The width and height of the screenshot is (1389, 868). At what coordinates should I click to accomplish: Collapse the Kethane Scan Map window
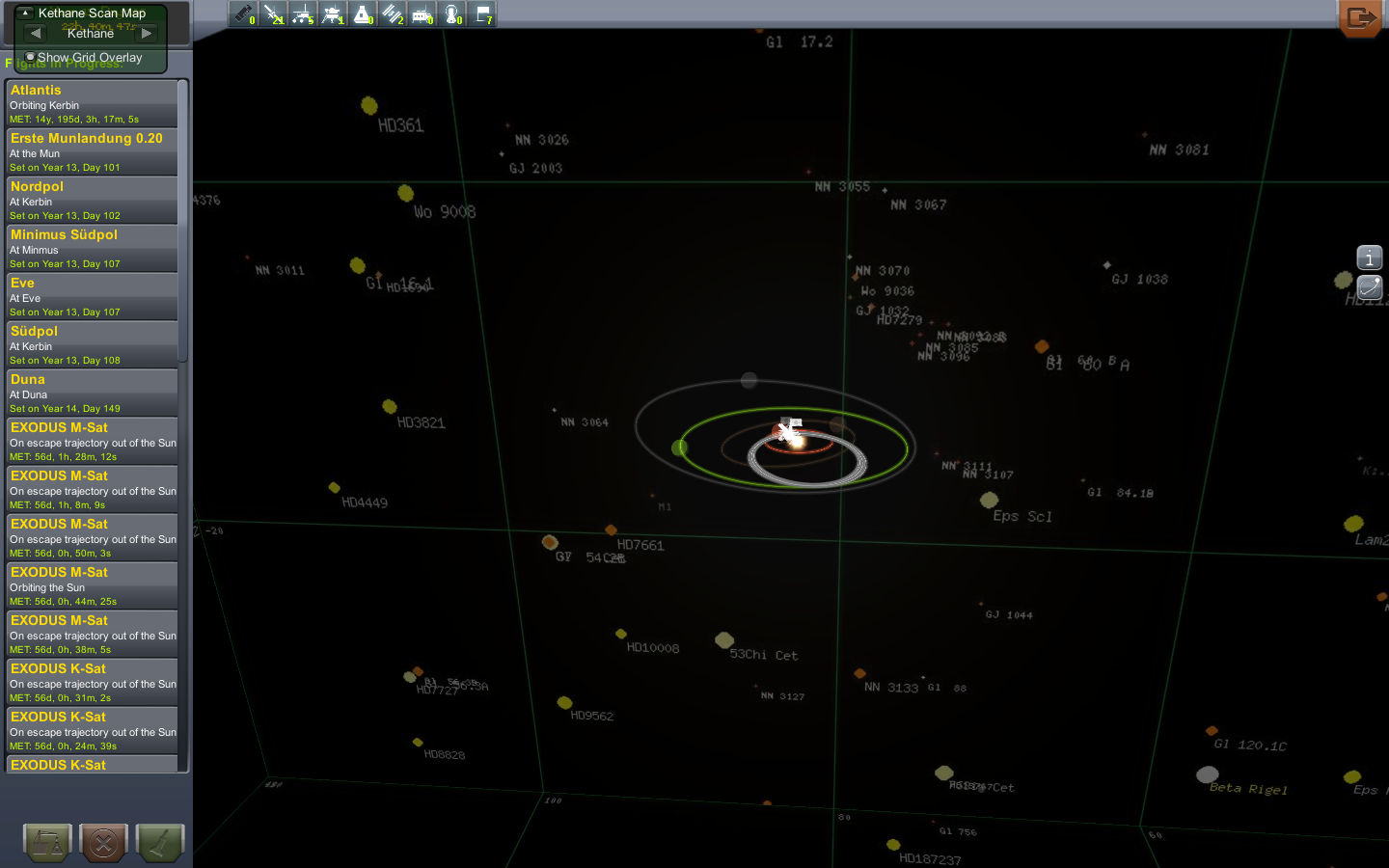point(25,13)
